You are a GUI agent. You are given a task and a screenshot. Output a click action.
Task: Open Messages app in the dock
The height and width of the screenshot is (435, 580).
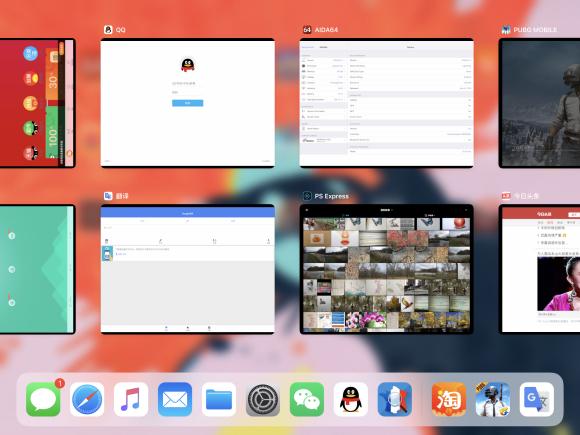(x=43, y=399)
